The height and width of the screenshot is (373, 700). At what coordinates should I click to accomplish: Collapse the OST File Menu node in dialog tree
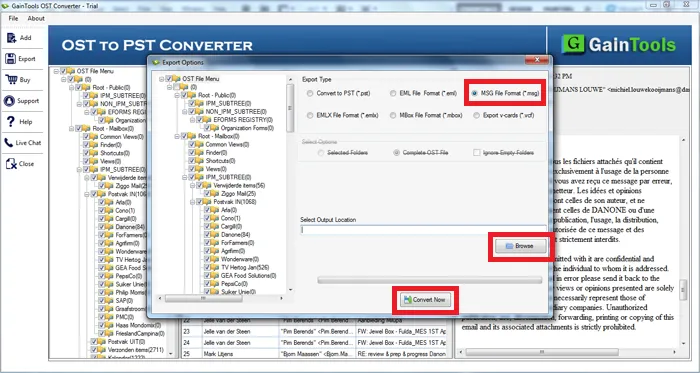pyautogui.click(x=162, y=79)
